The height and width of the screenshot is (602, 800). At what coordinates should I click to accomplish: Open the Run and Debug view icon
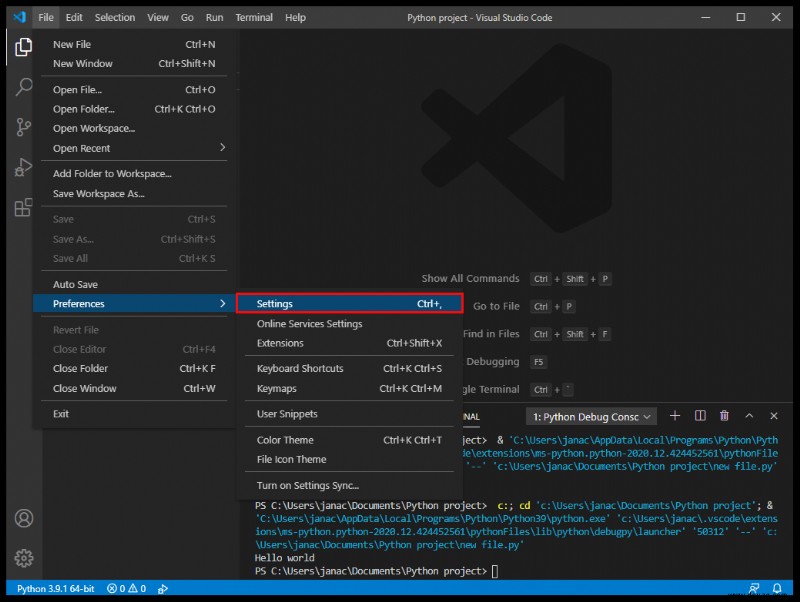[x=23, y=167]
